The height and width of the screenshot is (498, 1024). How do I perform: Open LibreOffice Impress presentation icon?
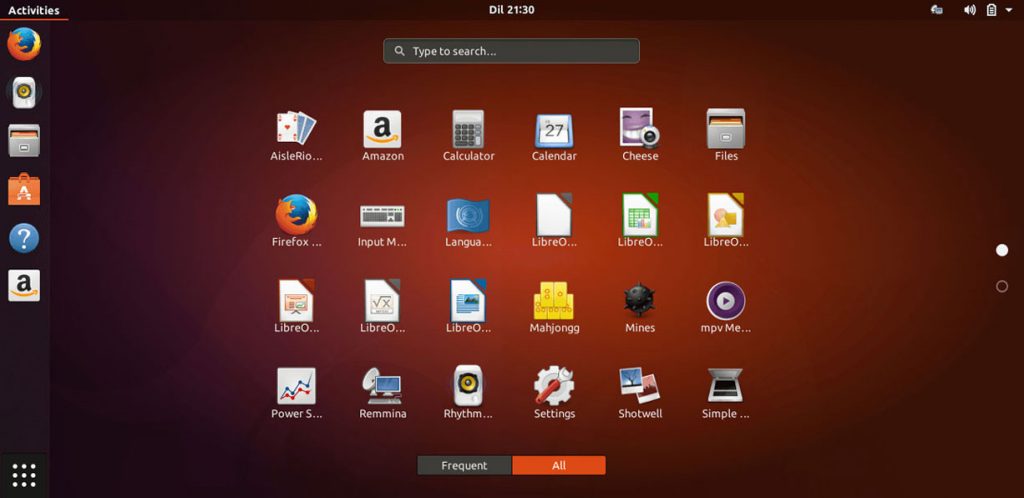pos(296,300)
